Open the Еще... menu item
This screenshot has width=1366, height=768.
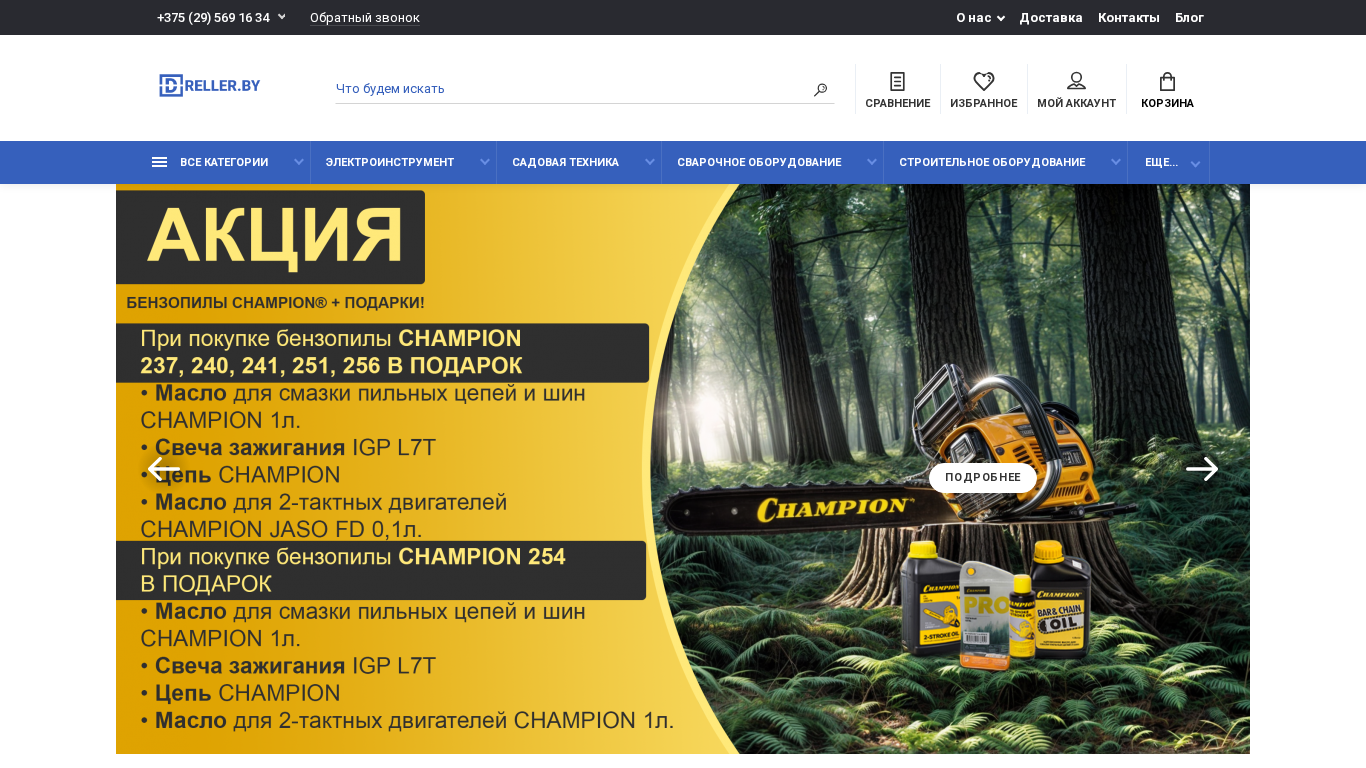click(1161, 162)
